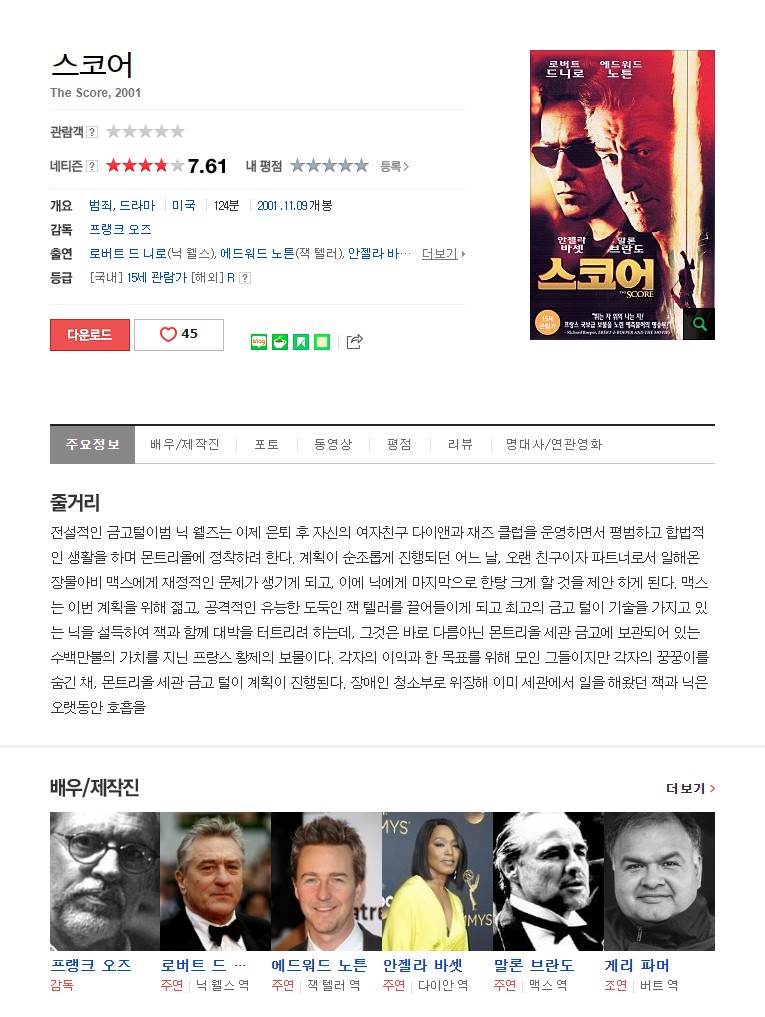Open the 동영상 tab
The image size is (765, 1017).
(333, 444)
